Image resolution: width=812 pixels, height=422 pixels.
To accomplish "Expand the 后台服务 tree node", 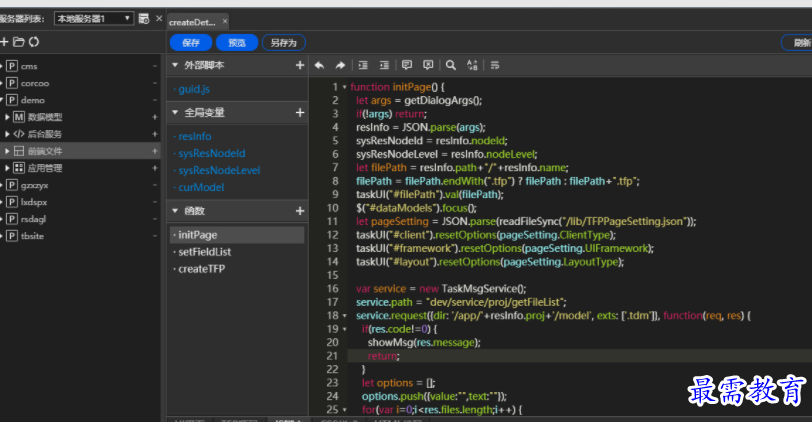I will (7, 134).
